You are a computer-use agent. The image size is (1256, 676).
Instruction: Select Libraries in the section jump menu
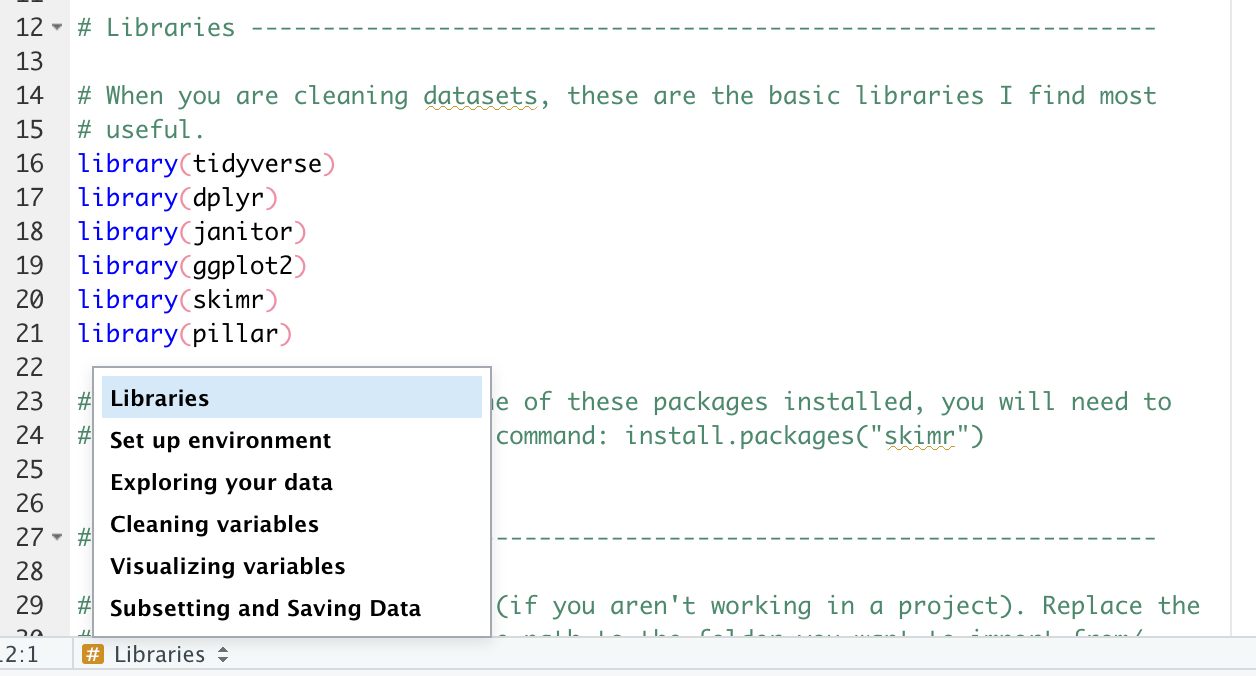pyautogui.click(x=160, y=398)
